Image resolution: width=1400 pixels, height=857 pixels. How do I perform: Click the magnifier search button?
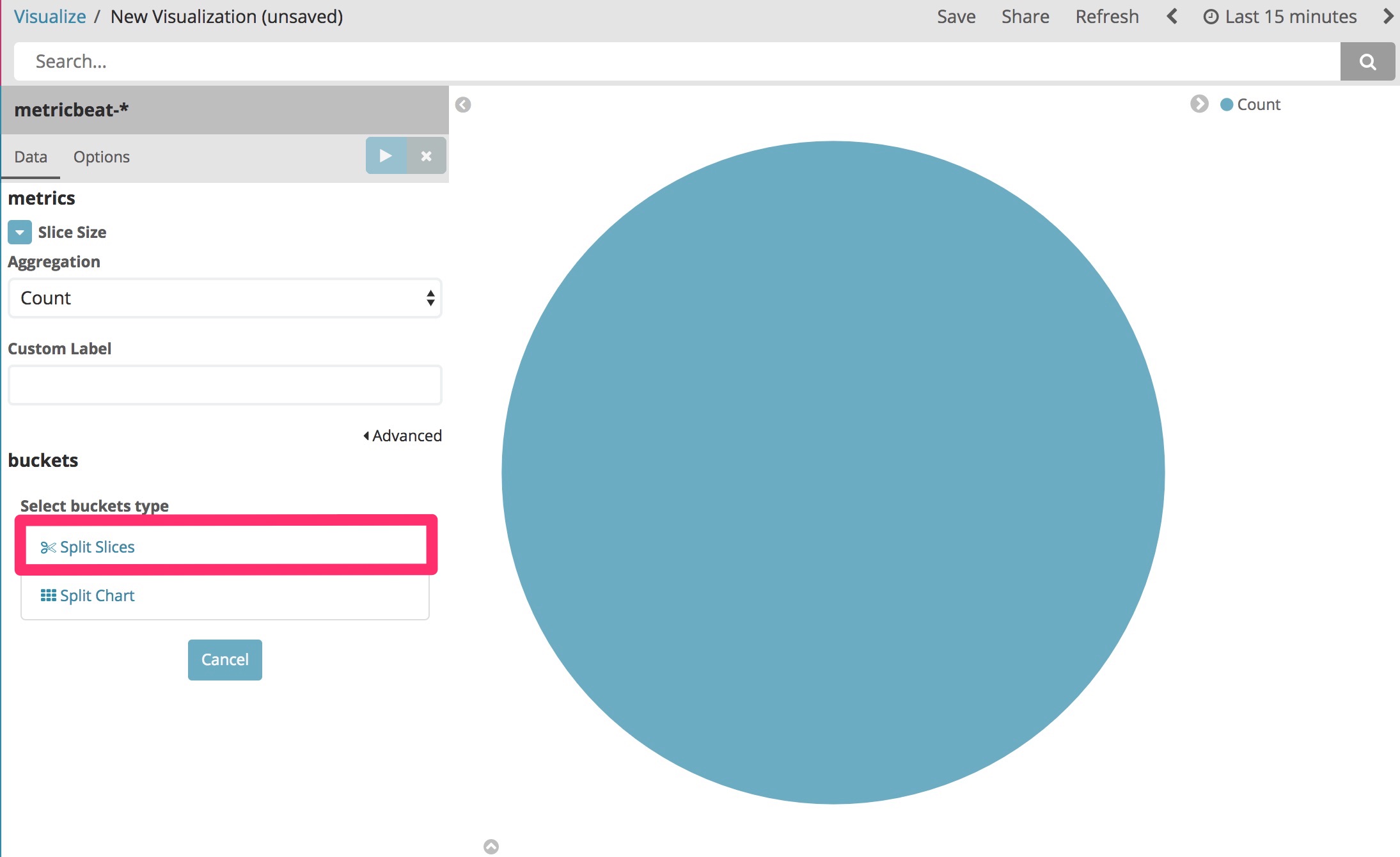(1367, 61)
